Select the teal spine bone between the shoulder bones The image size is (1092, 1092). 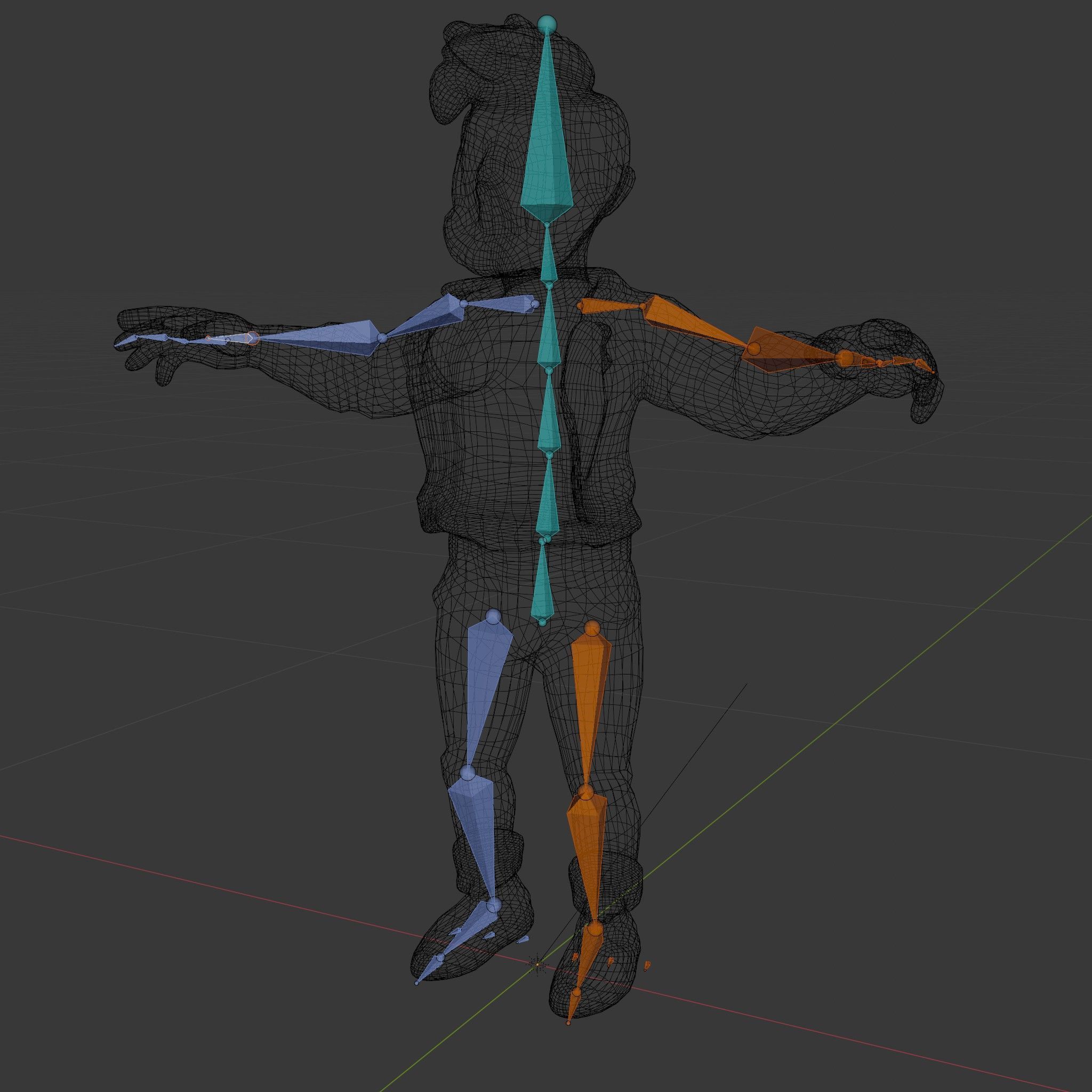click(x=548, y=328)
